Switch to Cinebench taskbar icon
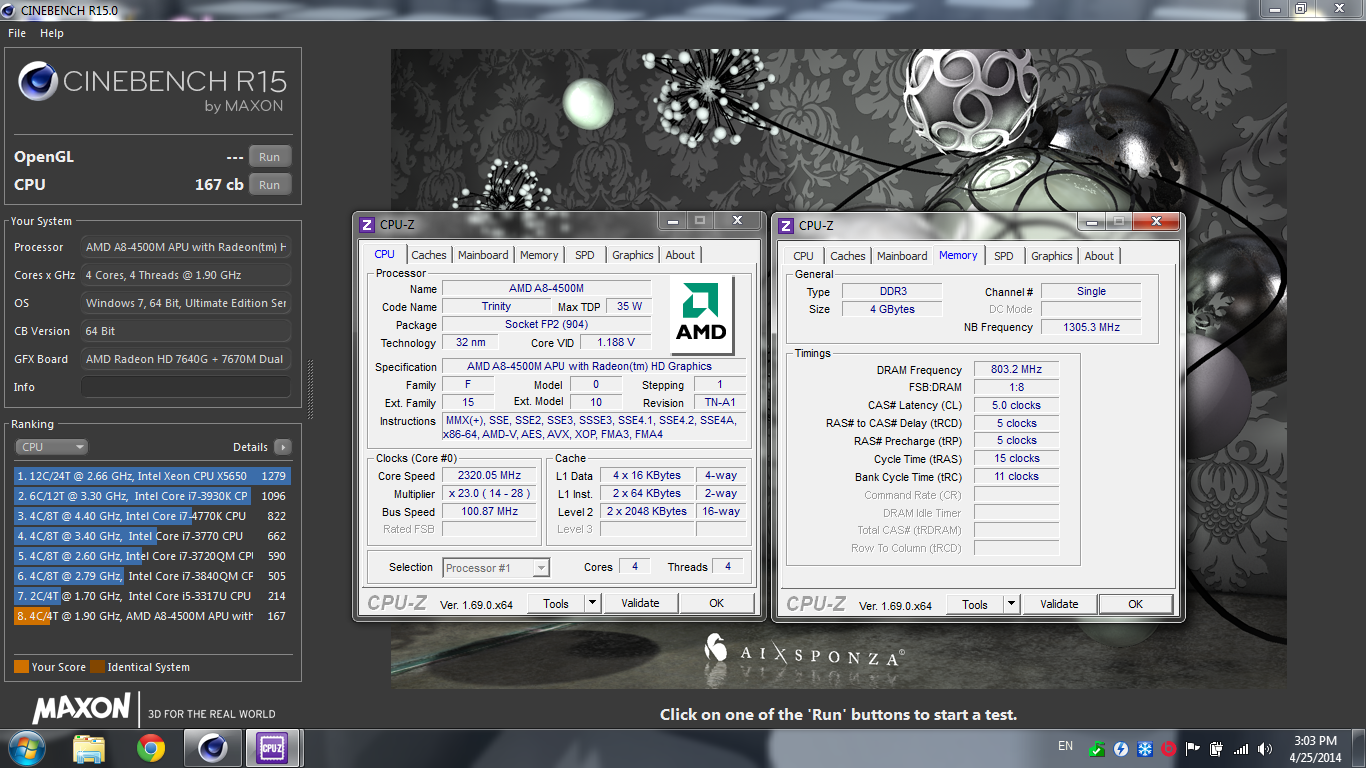Image resolution: width=1366 pixels, height=768 pixels. pyautogui.click(x=212, y=747)
